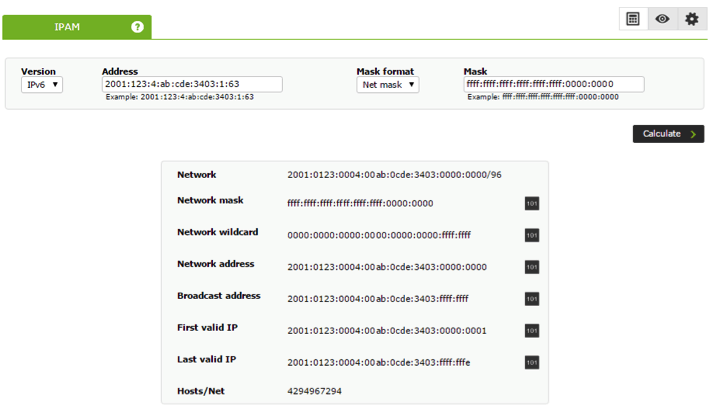Show binary for Last valid IP
Image resolution: width=710 pixels, height=413 pixels.
pyautogui.click(x=532, y=362)
